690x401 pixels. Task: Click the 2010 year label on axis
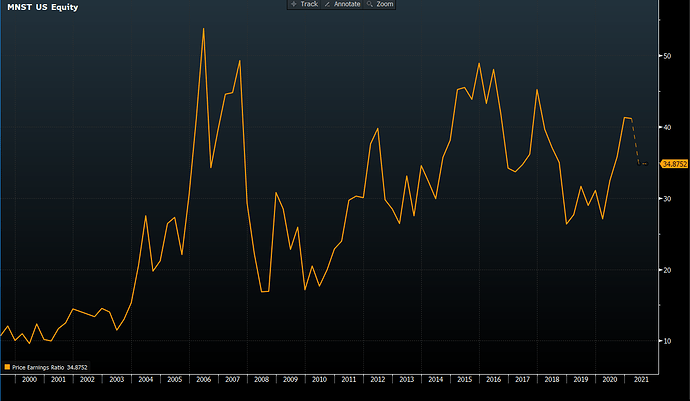click(x=320, y=380)
